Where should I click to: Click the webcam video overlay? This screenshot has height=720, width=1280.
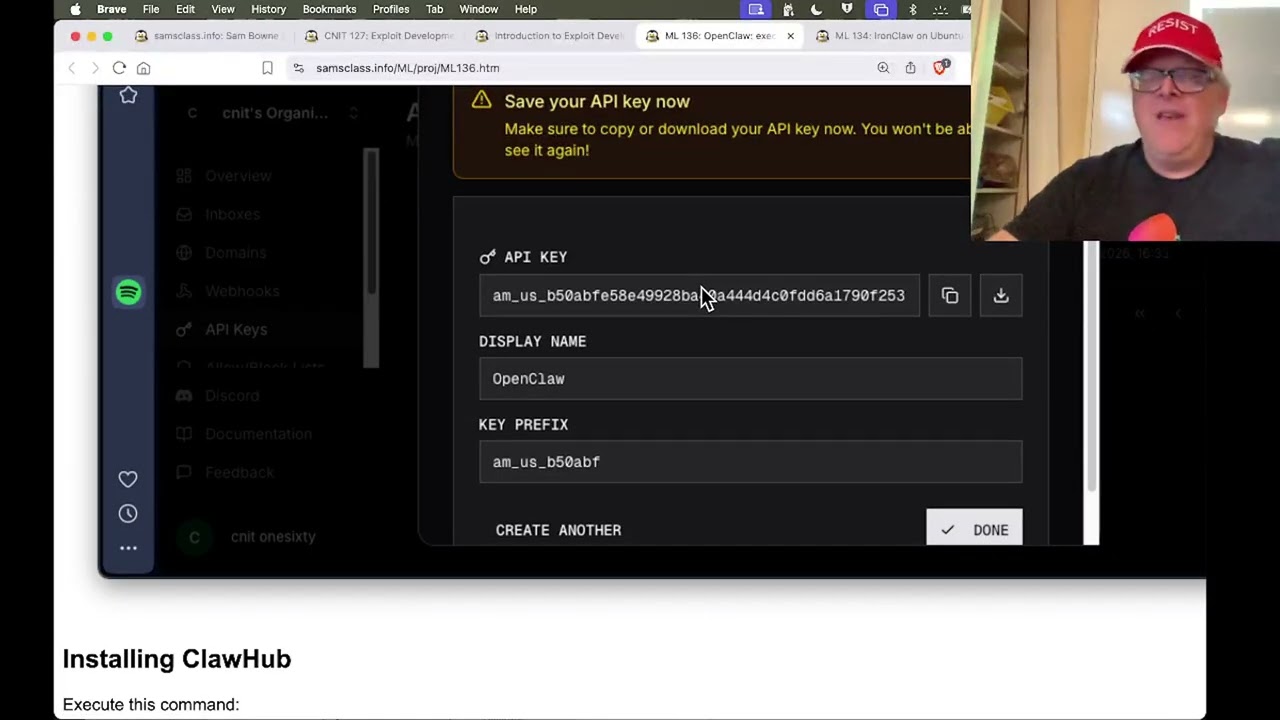pos(1125,120)
